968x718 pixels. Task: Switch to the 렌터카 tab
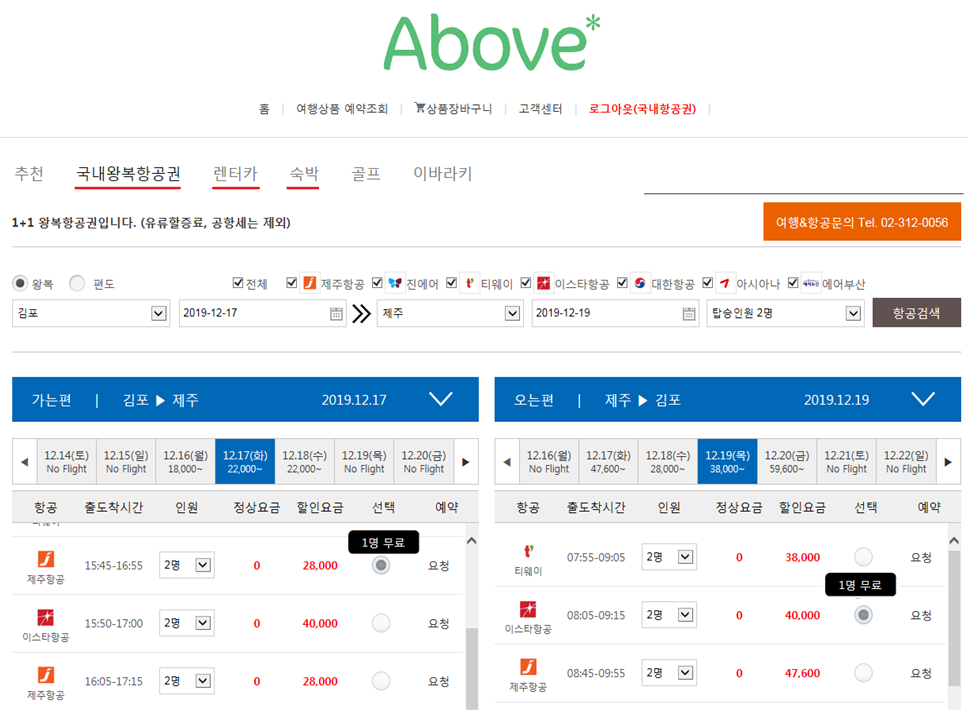click(x=235, y=174)
